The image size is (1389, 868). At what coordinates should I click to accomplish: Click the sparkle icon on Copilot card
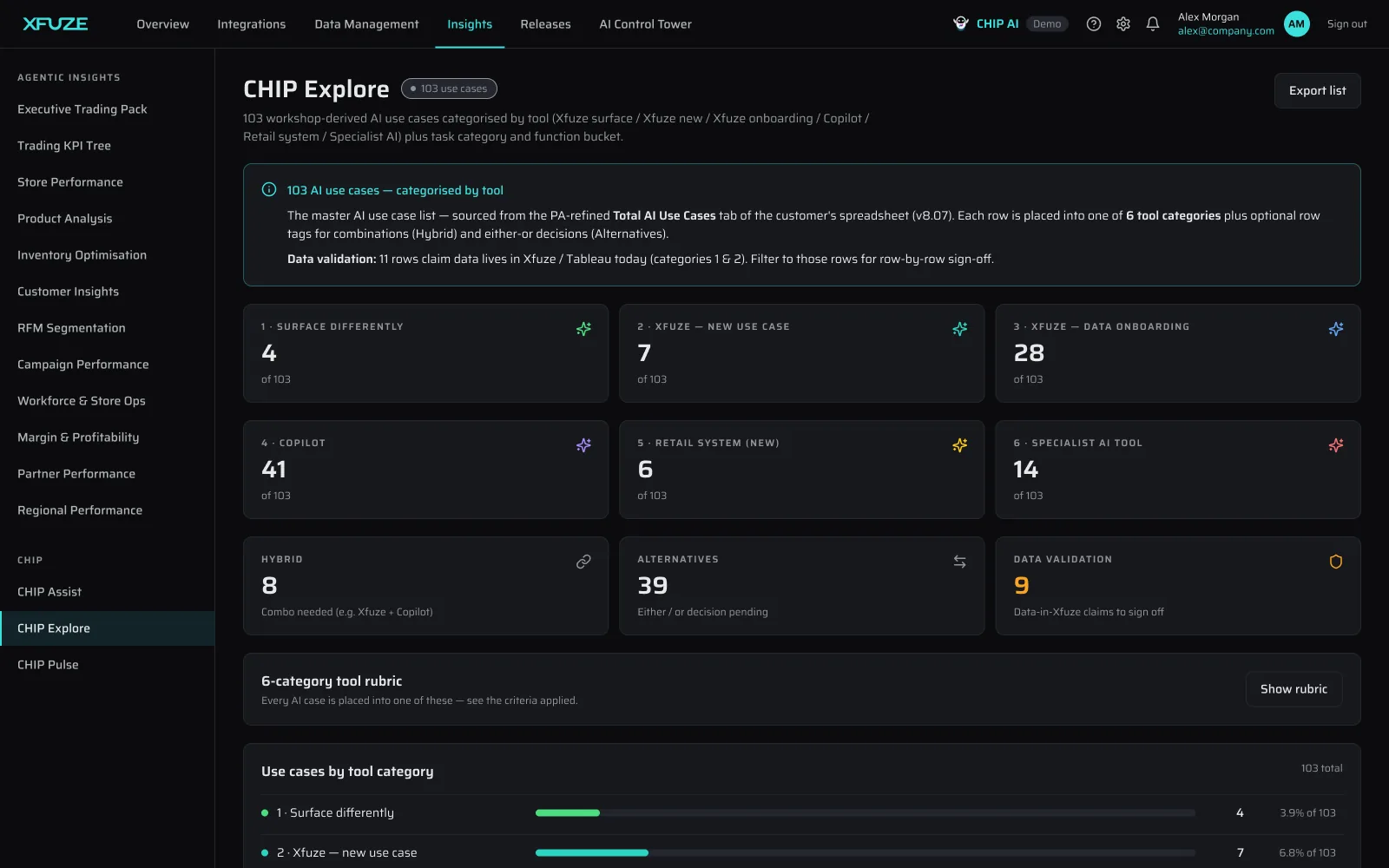coord(583,445)
